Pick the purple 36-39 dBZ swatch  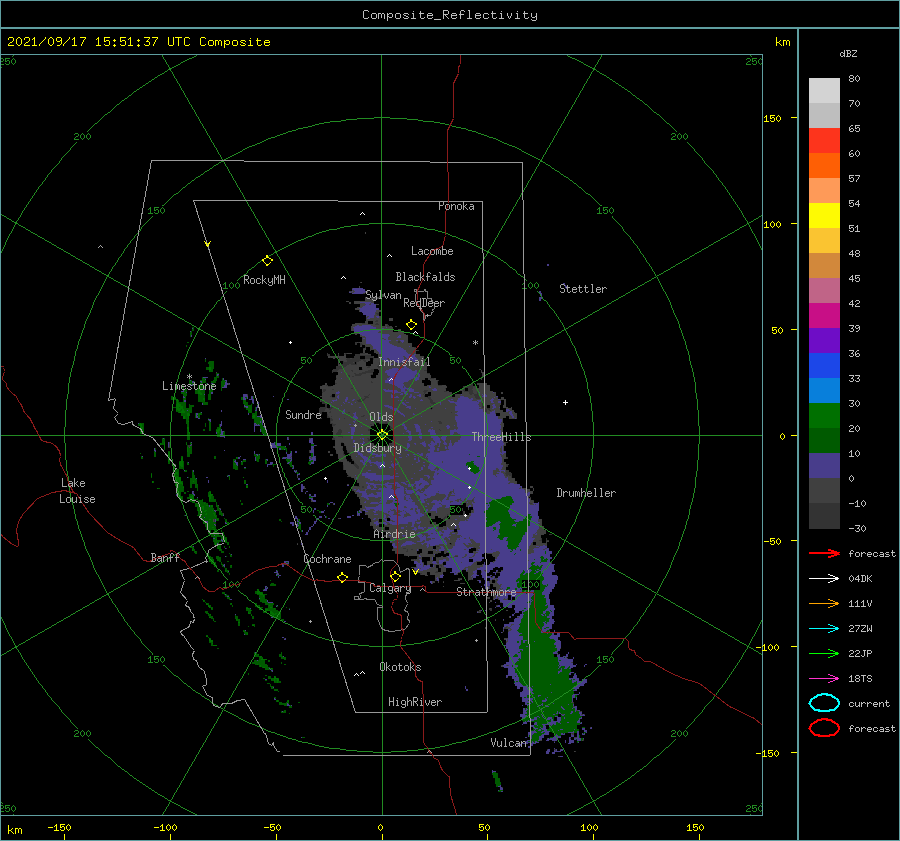click(824, 340)
